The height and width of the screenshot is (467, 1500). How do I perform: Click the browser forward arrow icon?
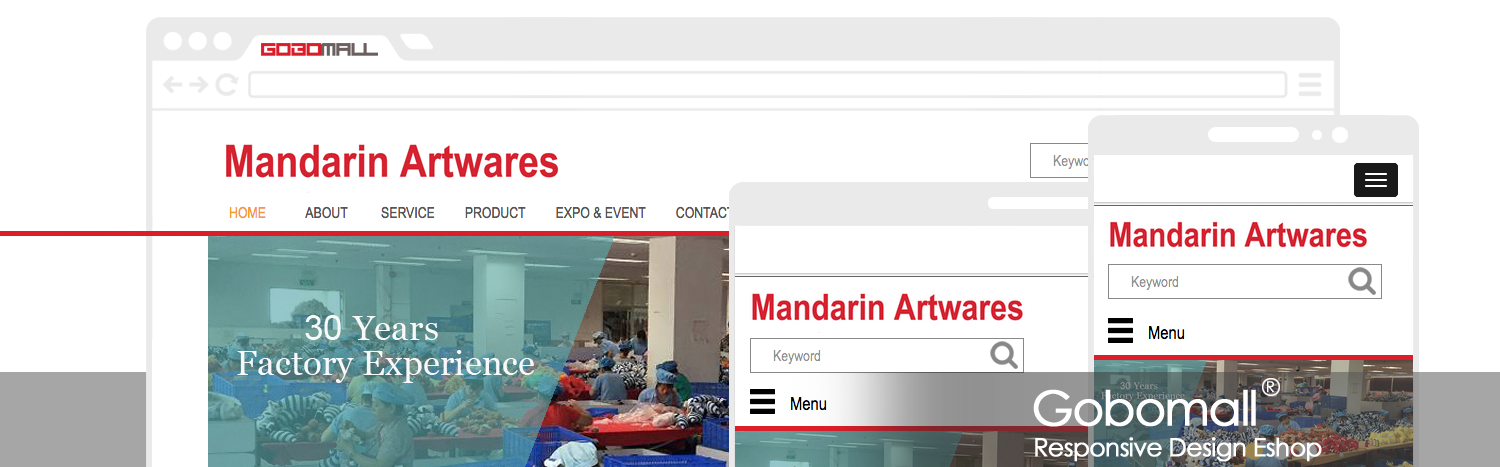pos(199,85)
